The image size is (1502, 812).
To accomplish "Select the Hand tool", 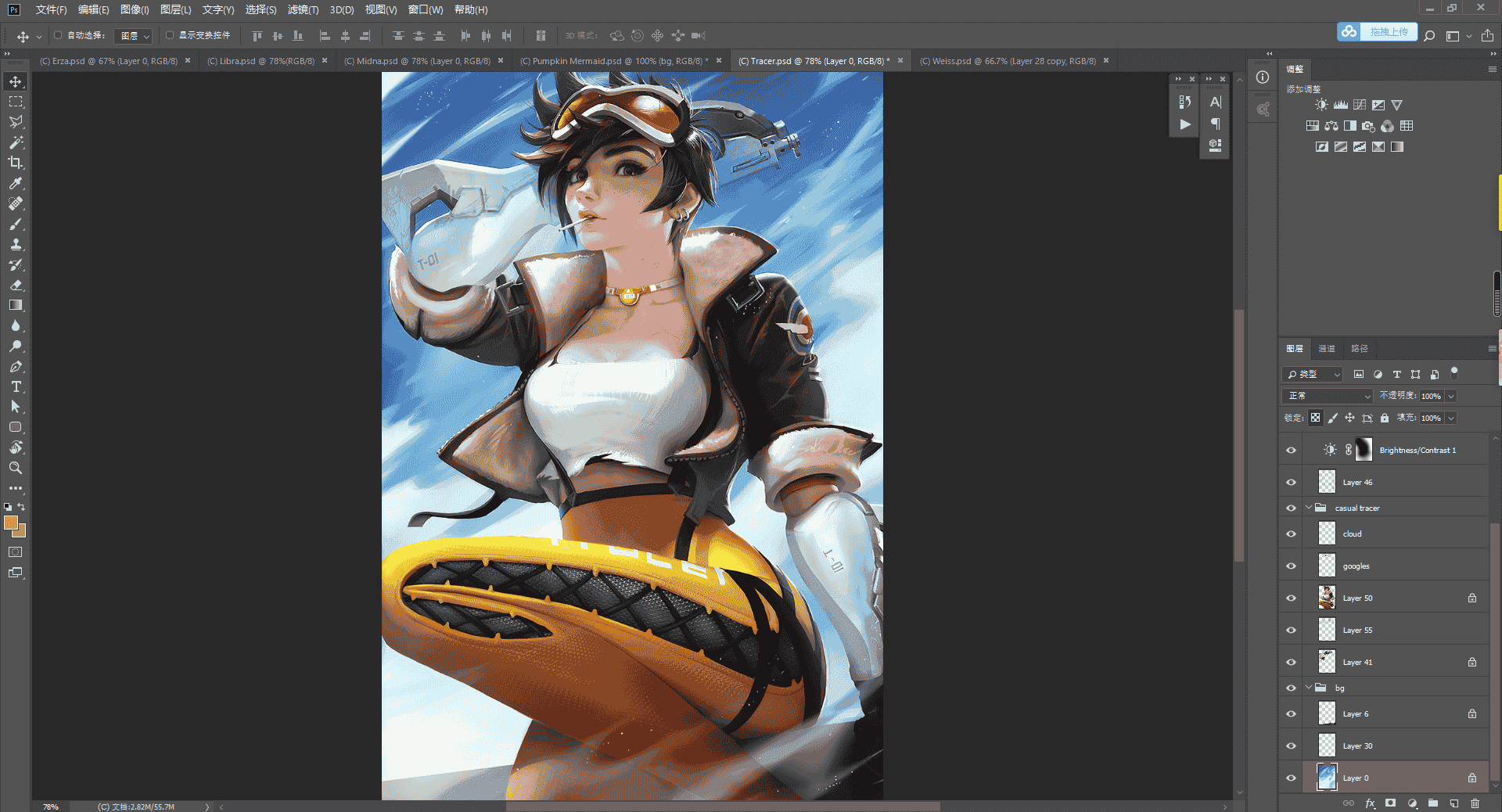I will (x=16, y=447).
